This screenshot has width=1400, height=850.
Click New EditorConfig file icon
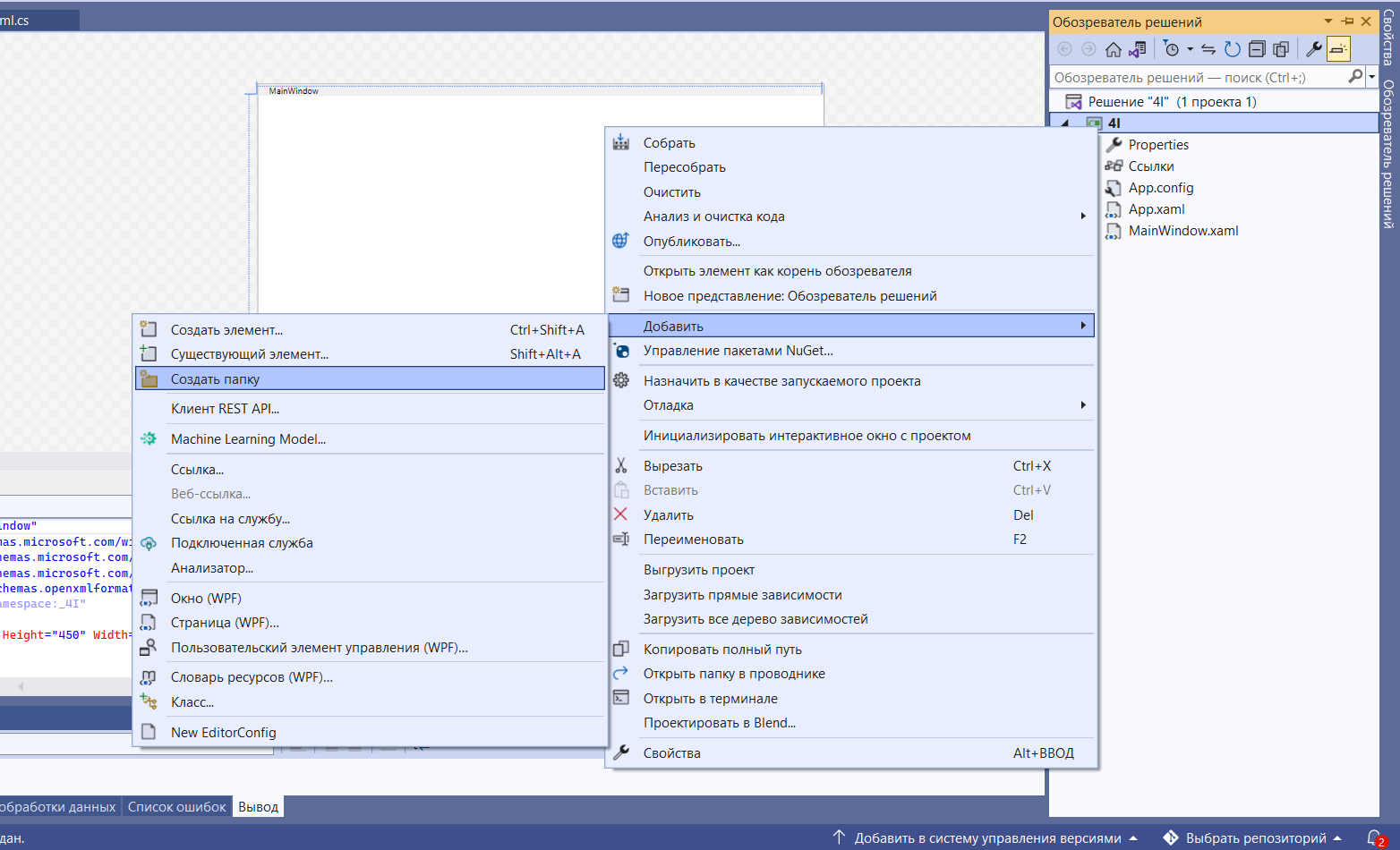pyautogui.click(x=149, y=732)
